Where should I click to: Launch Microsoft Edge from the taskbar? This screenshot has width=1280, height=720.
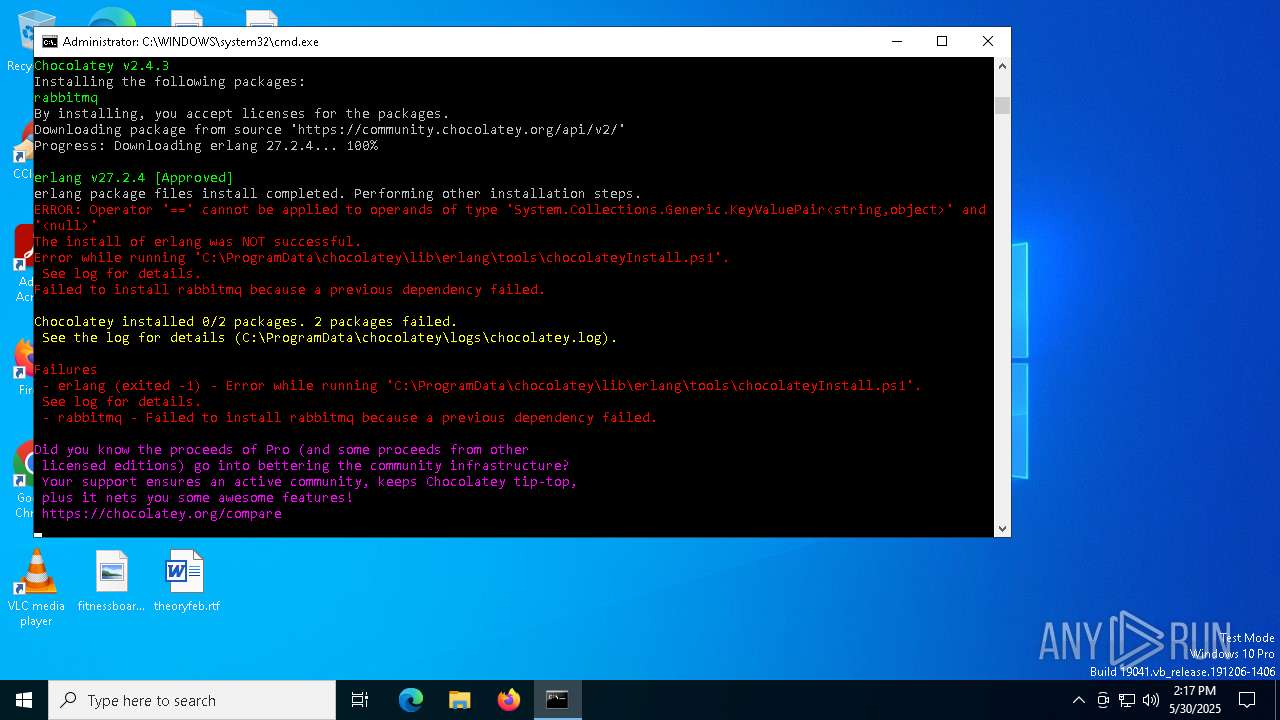point(411,700)
